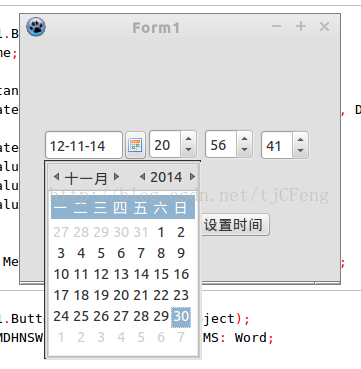This screenshot has width=361, height=369.
Task: Increase the seconds value 41
Action: pyautogui.click(x=300, y=139)
